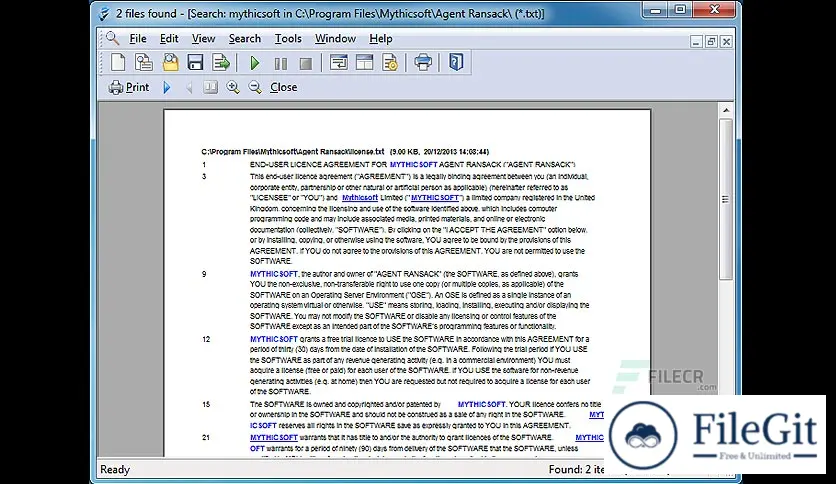Viewport: 836px width, 484px height.
Task: Toggle word wrap contents view icon
Action: tap(339, 62)
